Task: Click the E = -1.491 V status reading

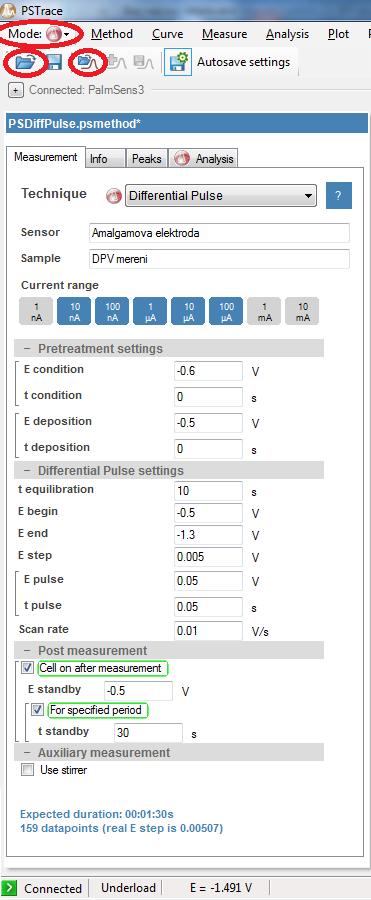Action: pyautogui.click(x=220, y=888)
